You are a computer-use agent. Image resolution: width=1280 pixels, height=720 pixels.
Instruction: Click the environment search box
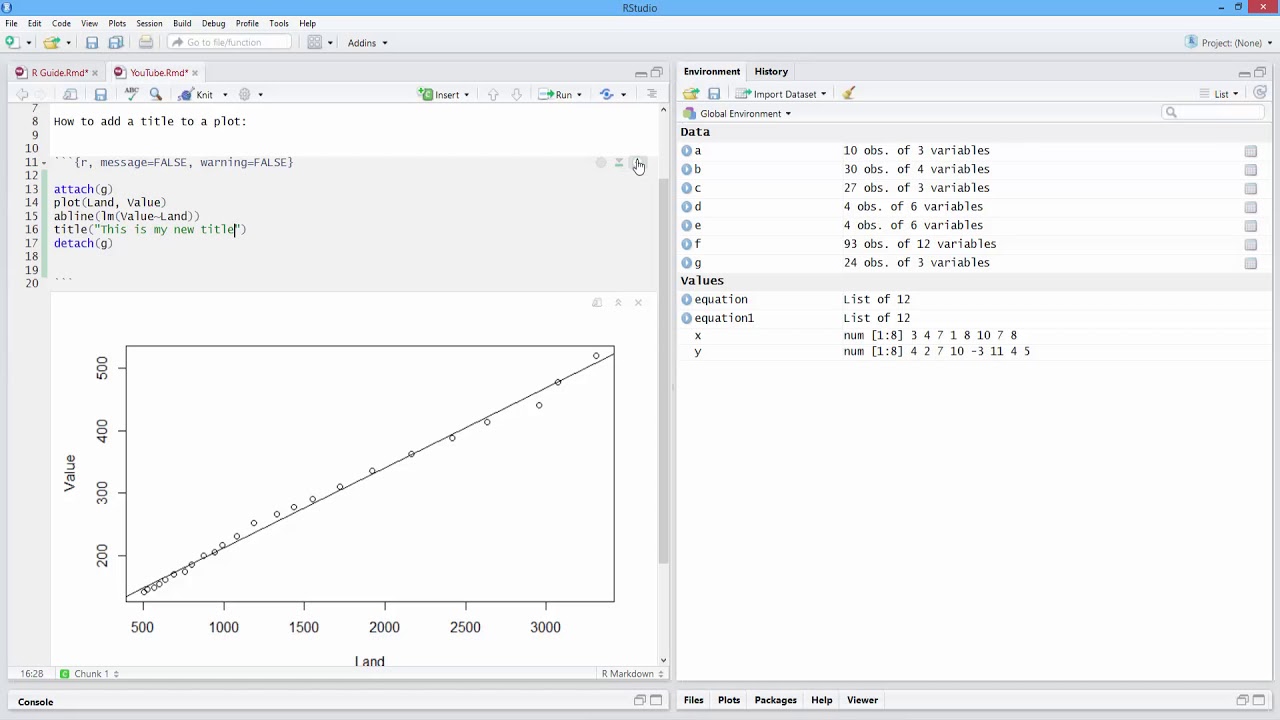click(1214, 112)
